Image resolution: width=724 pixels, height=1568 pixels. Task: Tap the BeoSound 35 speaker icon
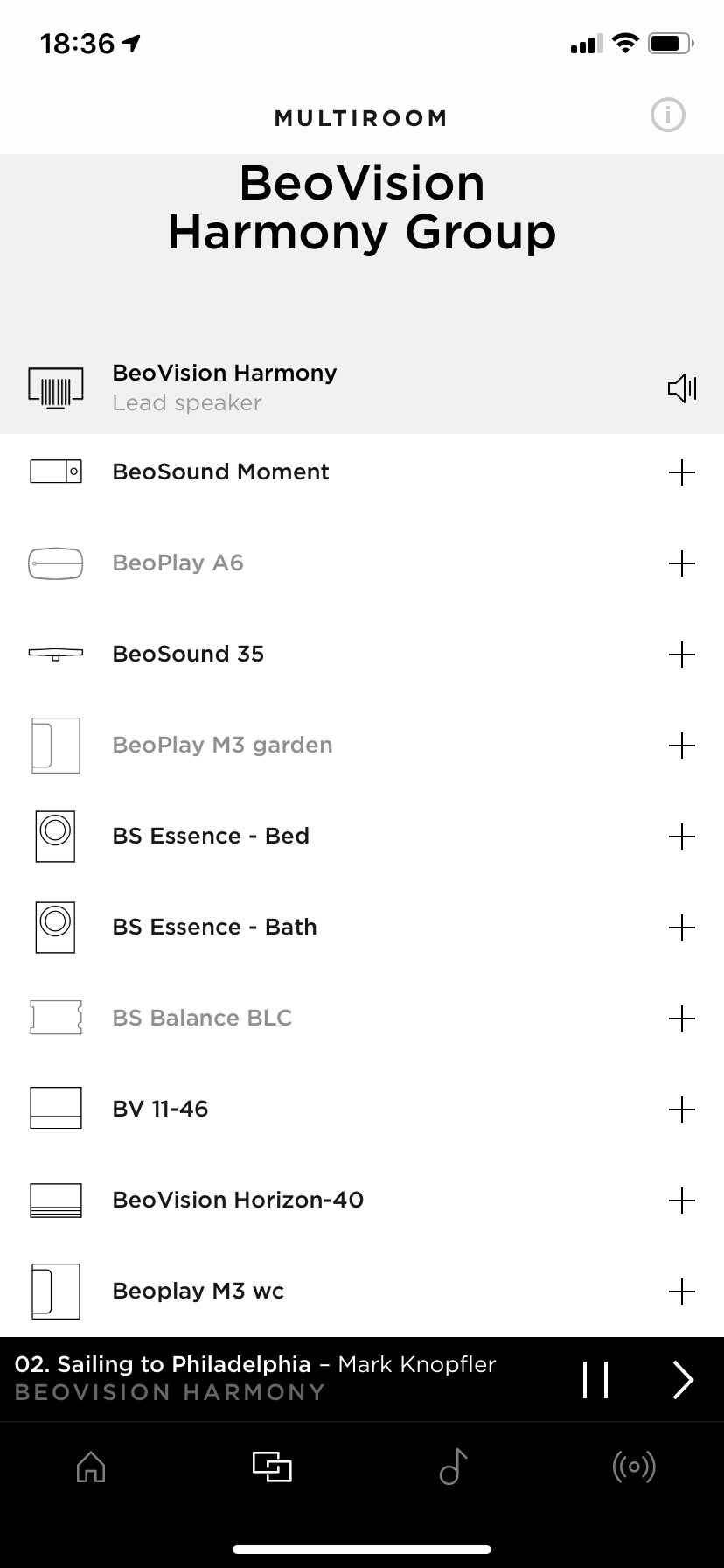coord(56,654)
